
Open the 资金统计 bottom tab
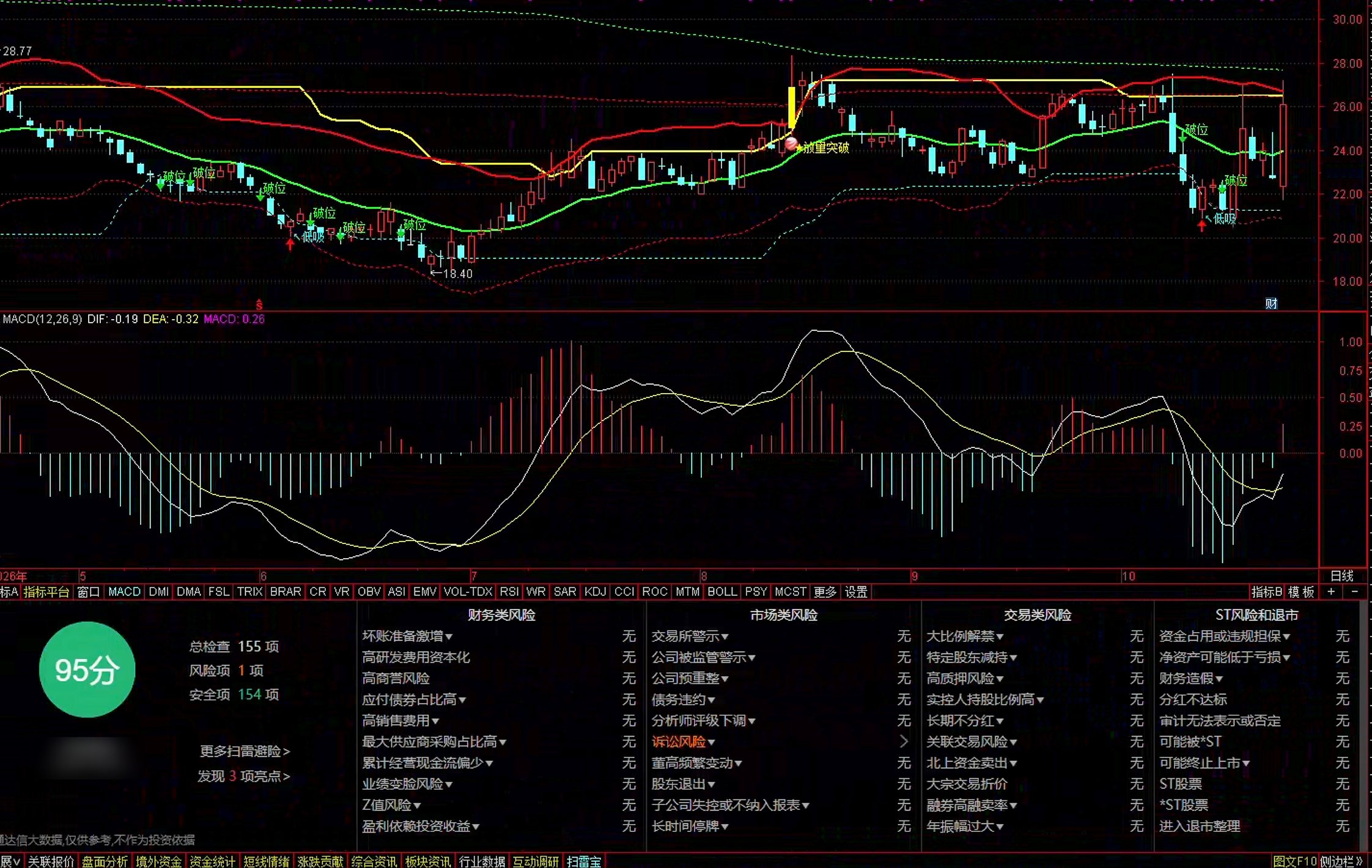[212, 861]
